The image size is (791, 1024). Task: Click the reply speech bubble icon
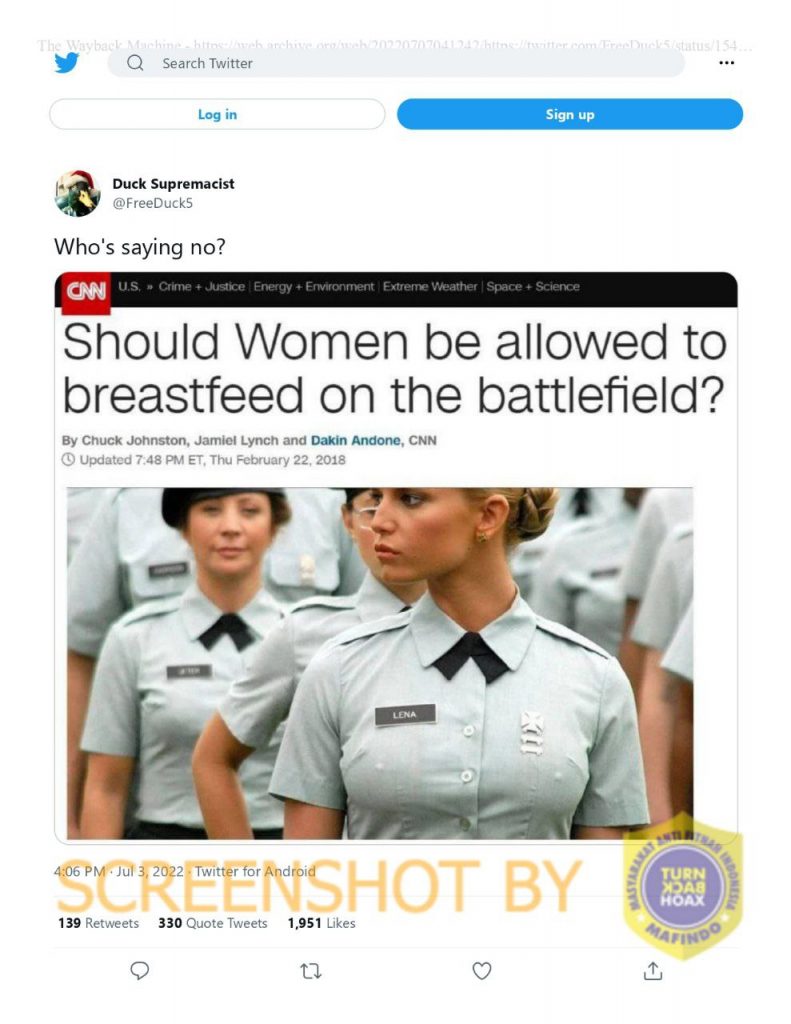tap(140, 970)
